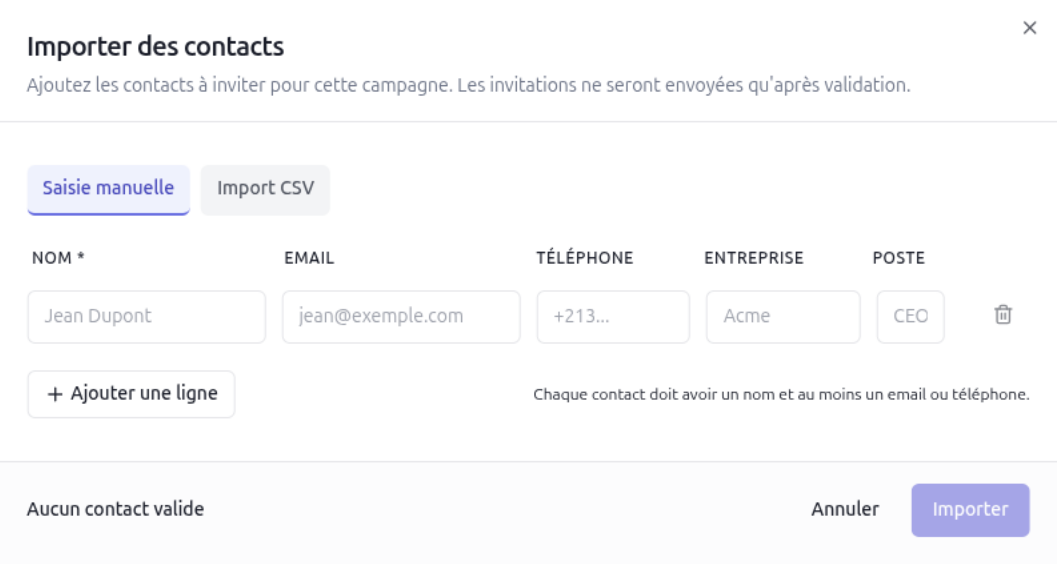
Task: Click the ENTREPRISE column header
Action: 754,258
